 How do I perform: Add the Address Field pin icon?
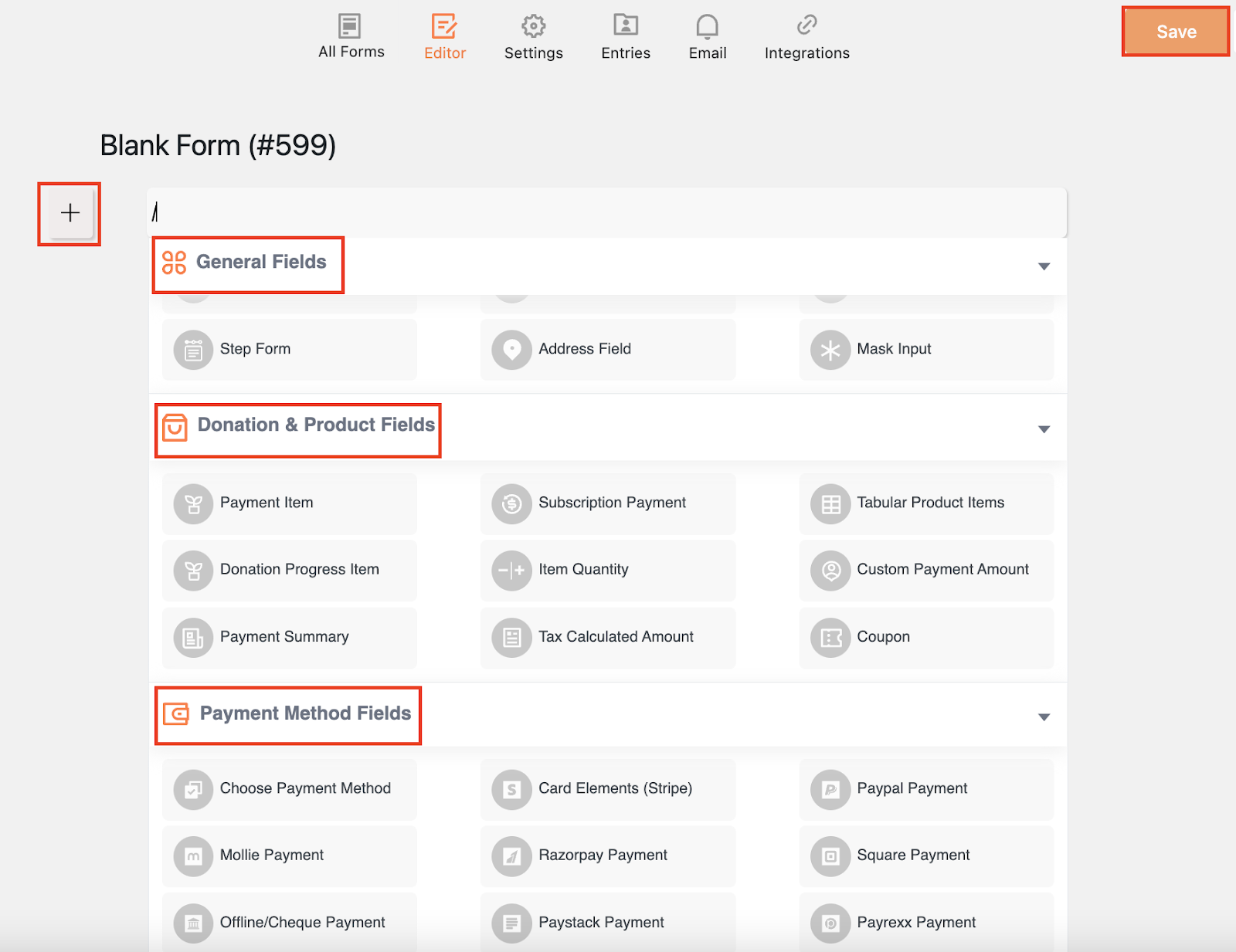coord(511,351)
